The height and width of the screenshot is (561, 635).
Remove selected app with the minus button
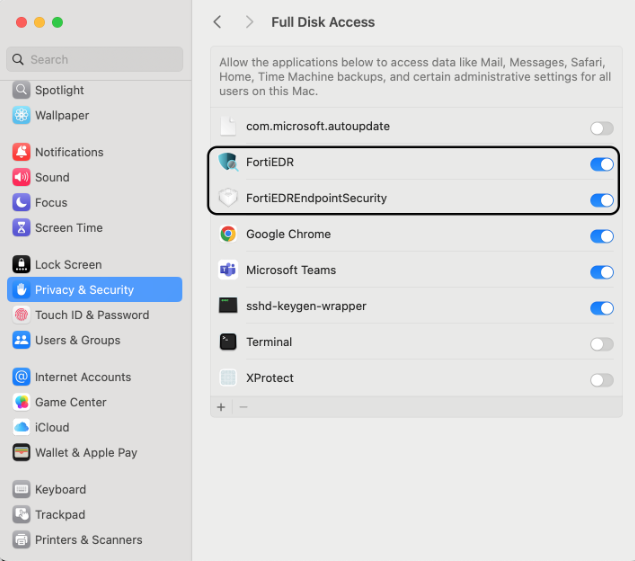(243, 407)
